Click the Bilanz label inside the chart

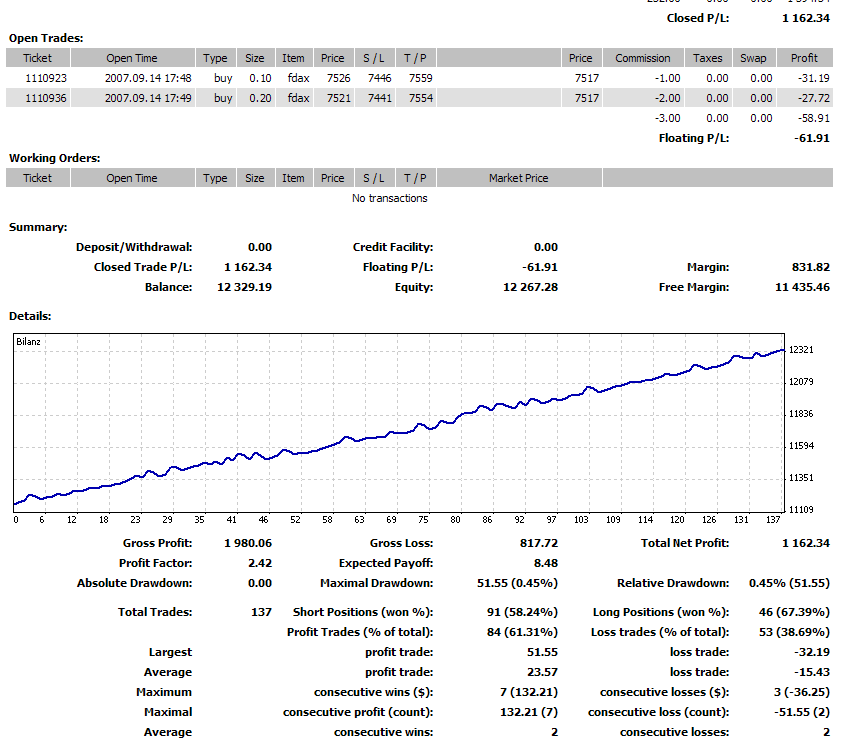point(29,342)
